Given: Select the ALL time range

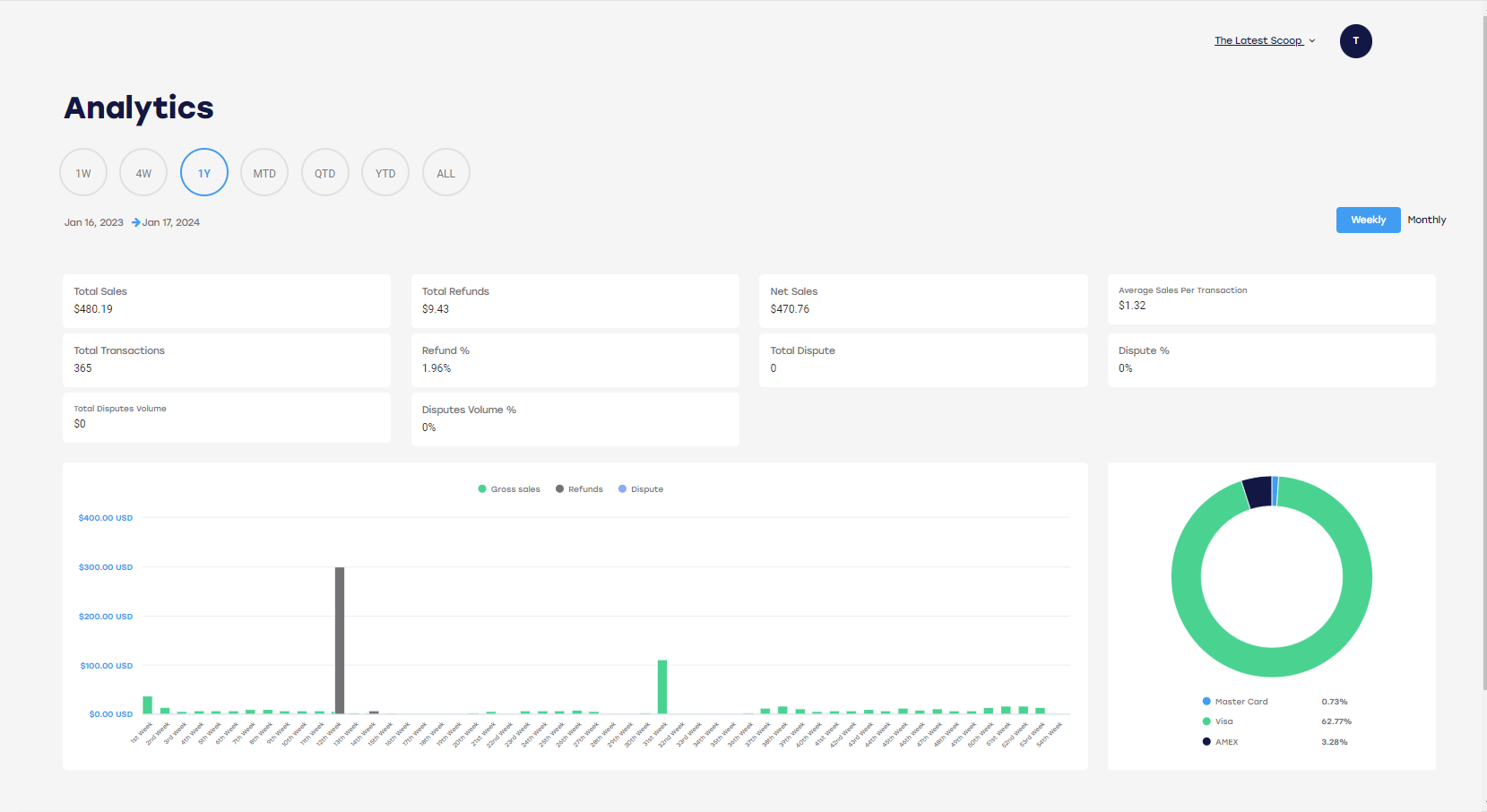Looking at the screenshot, I should 446,172.
